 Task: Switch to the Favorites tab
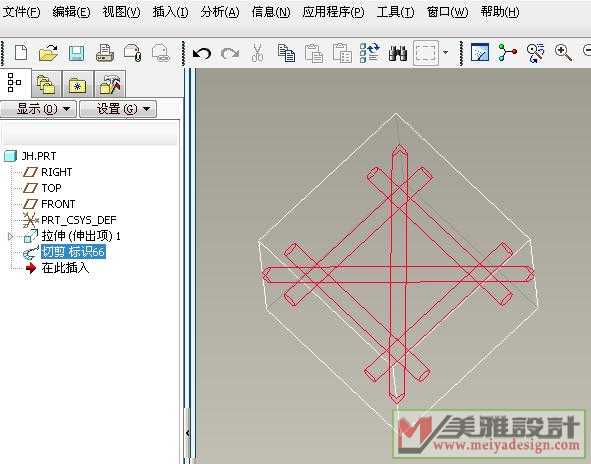(78, 83)
